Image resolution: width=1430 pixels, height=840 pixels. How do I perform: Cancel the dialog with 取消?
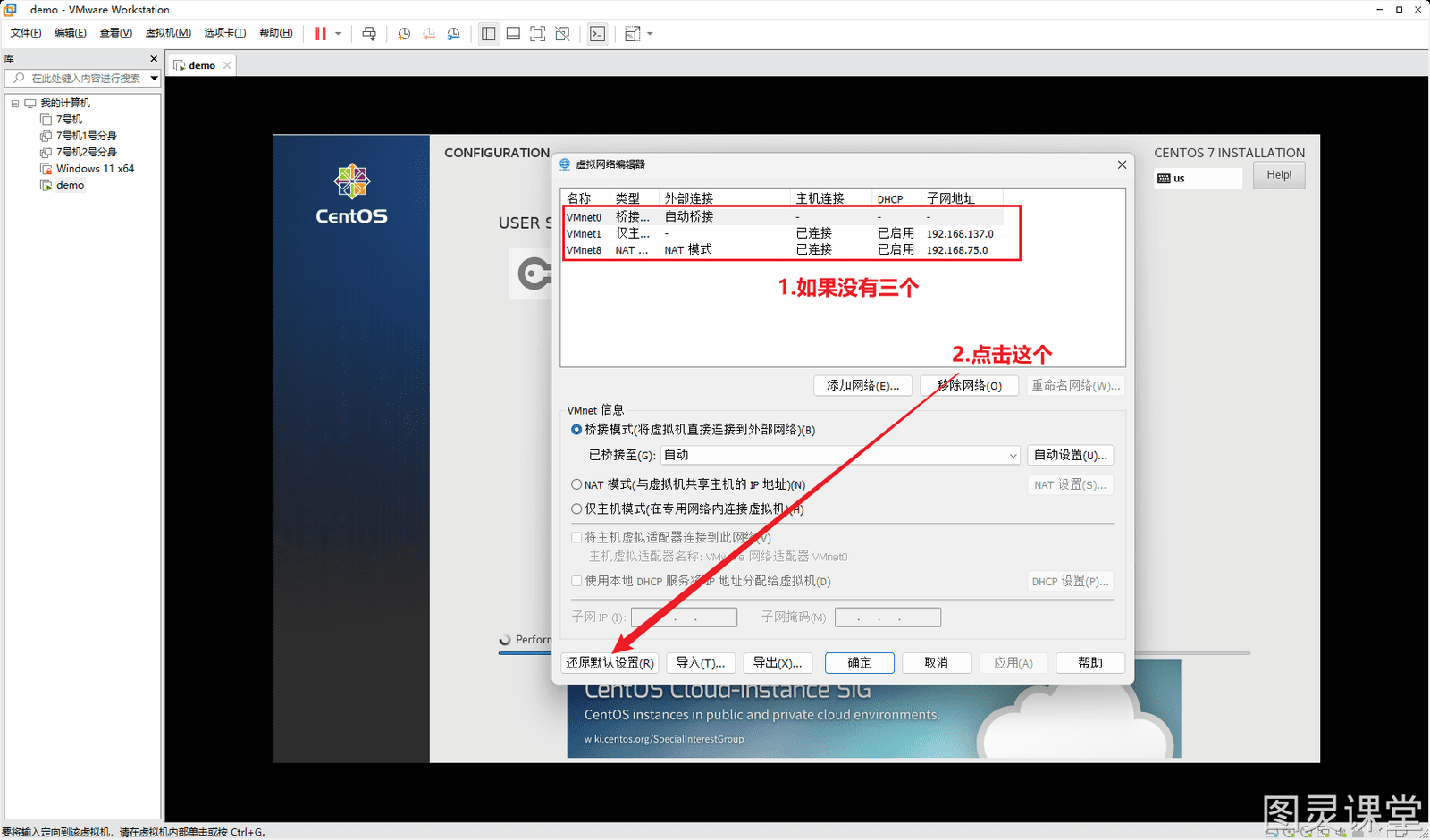(x=936, y=663)
